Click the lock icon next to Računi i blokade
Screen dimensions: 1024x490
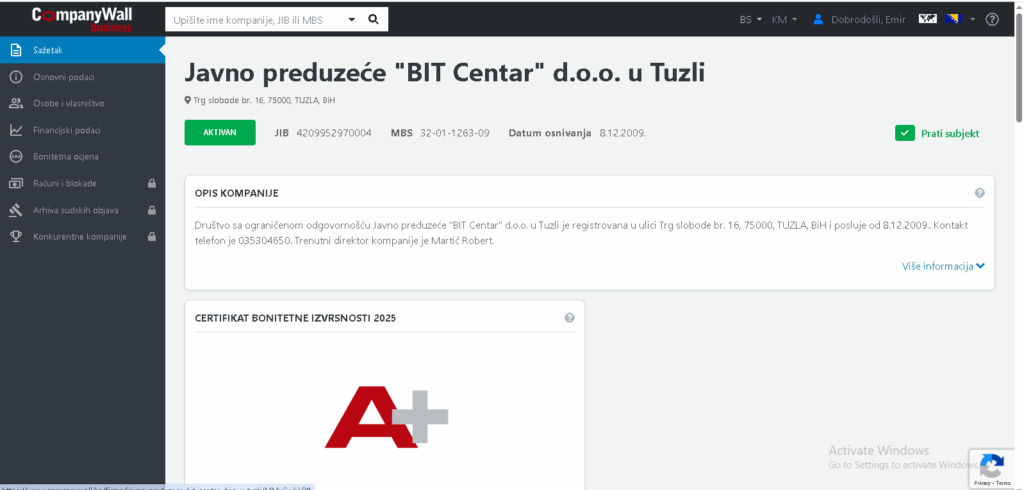[x=151, y=183]
